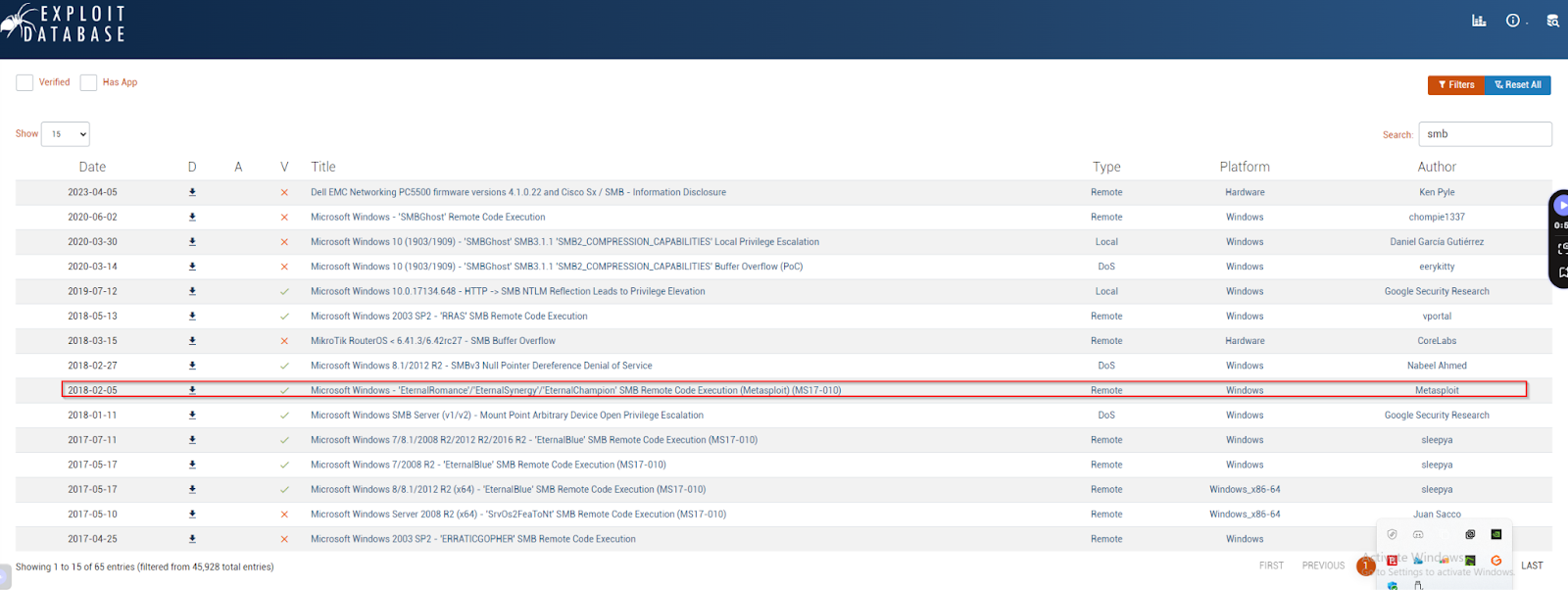Screen dimensions: 1568x590
Task: Open author Juan Sacco's page
Action: click(x=1437, y=514)
